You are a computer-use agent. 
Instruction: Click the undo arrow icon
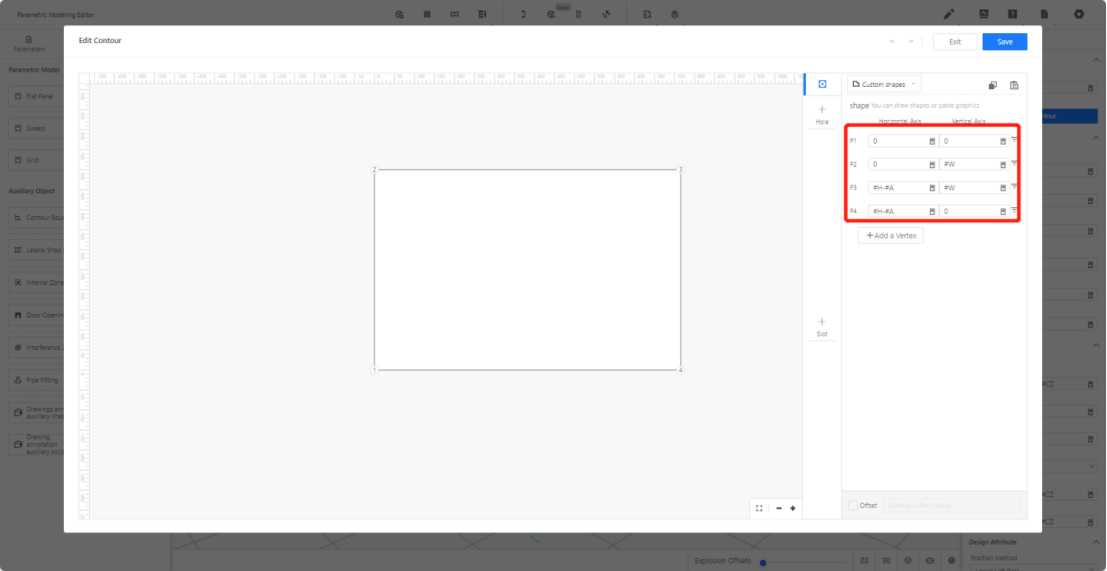point(891,41)
